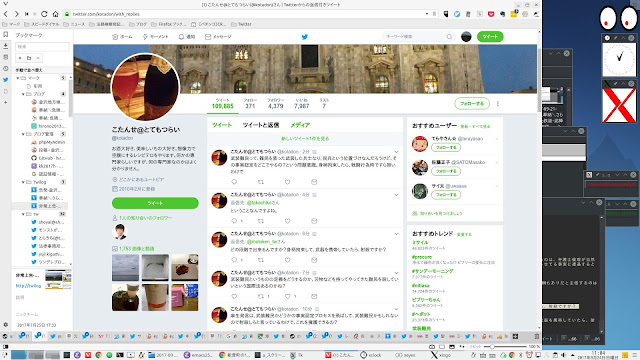This screenshot has width=640, height=360.
Task: Open モーメント (Moments) in Twitter nav
Action: click(155, 37)
